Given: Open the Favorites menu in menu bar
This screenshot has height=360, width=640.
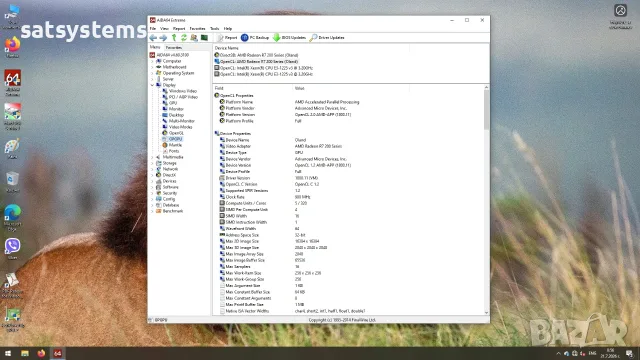Looking at the screenshot, I should pos(198,29).
